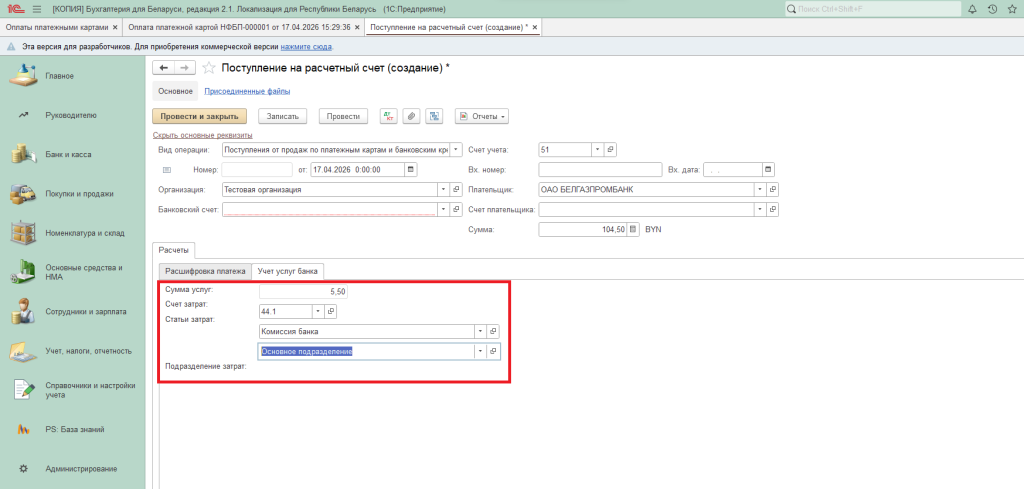Open the Отчеты dropdown menu
The width and height of the screenshot is (1024, 489).
[x=482, y=116]
